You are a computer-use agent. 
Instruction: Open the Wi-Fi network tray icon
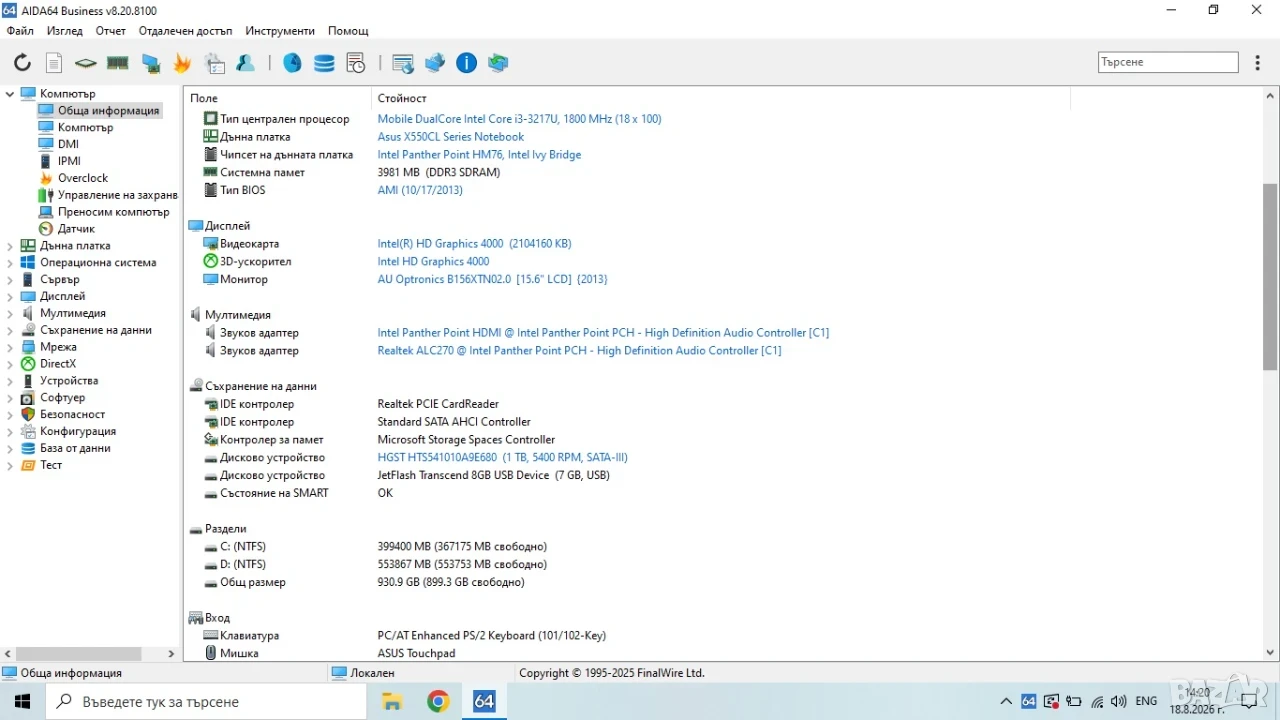pyautogui.click(x=1097, y=702)
